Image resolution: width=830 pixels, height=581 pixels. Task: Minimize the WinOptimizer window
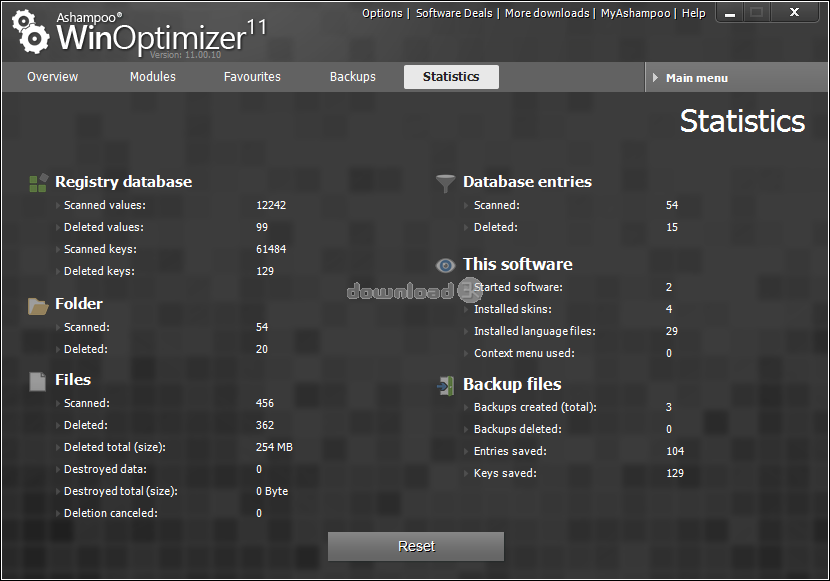[730, 13]
